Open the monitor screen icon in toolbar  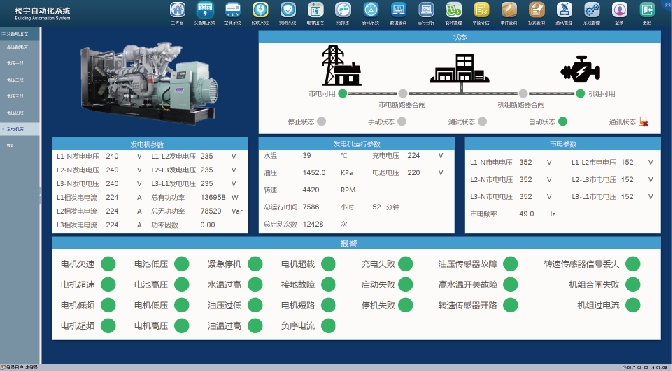tap(399, 9)
